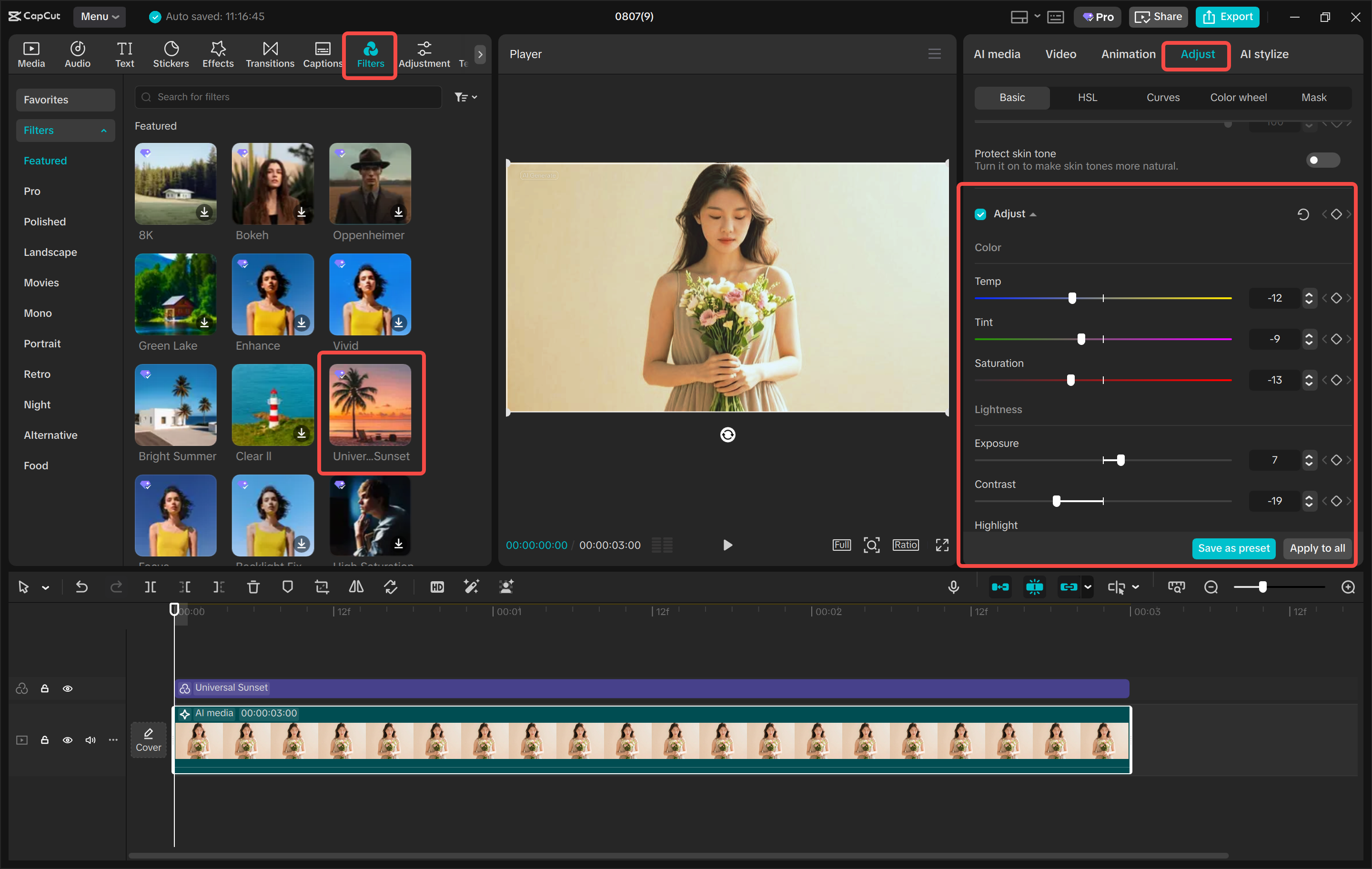Click the split clip tool
The height and width of the screenshot is (869, 1372).
[x=151, y=587]
